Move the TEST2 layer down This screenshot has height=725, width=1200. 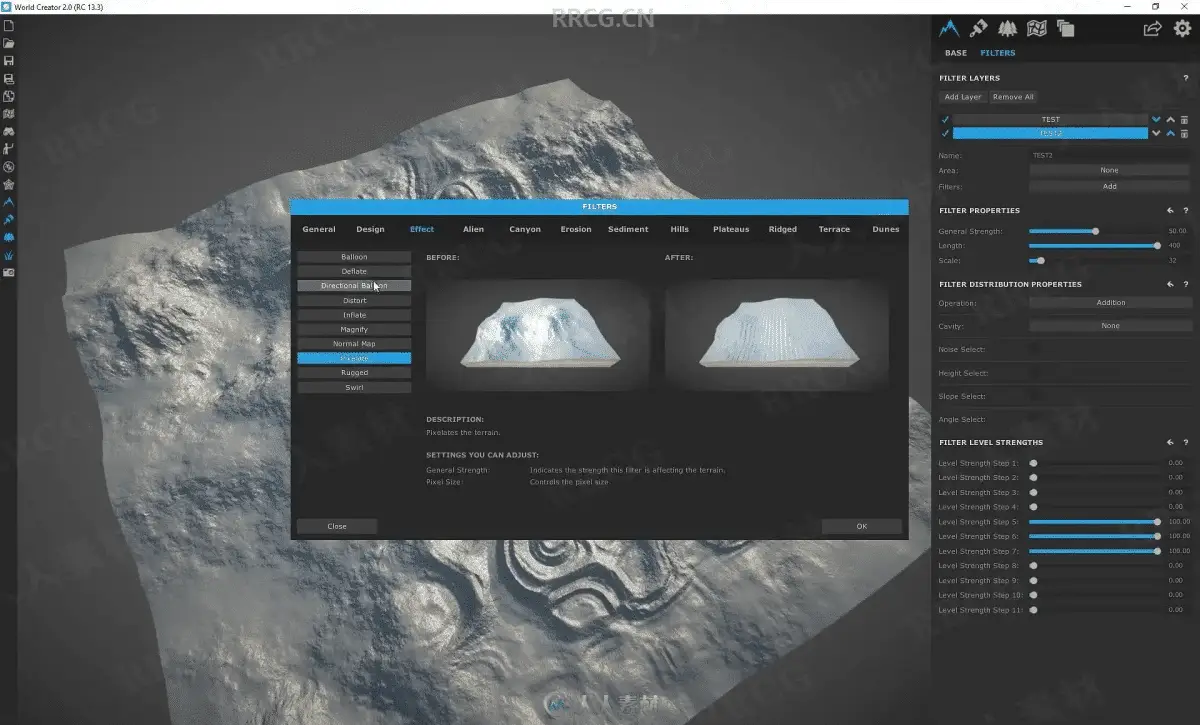(x=1157, y=133)
